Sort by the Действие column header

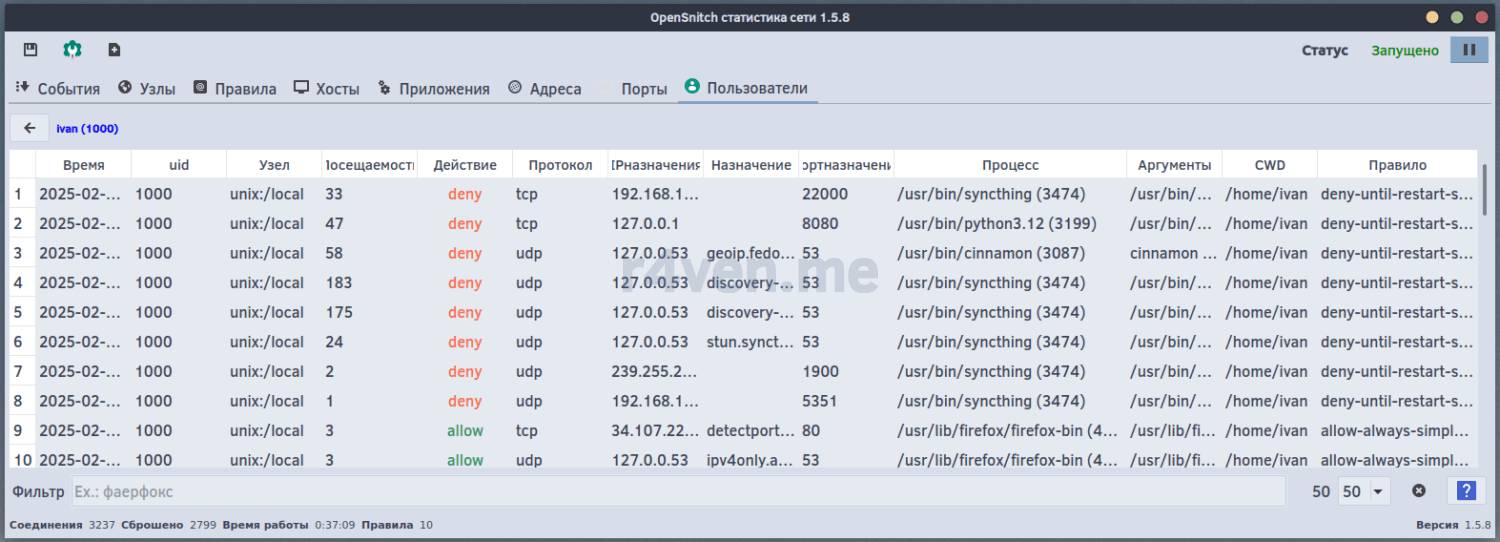(465, 165)
